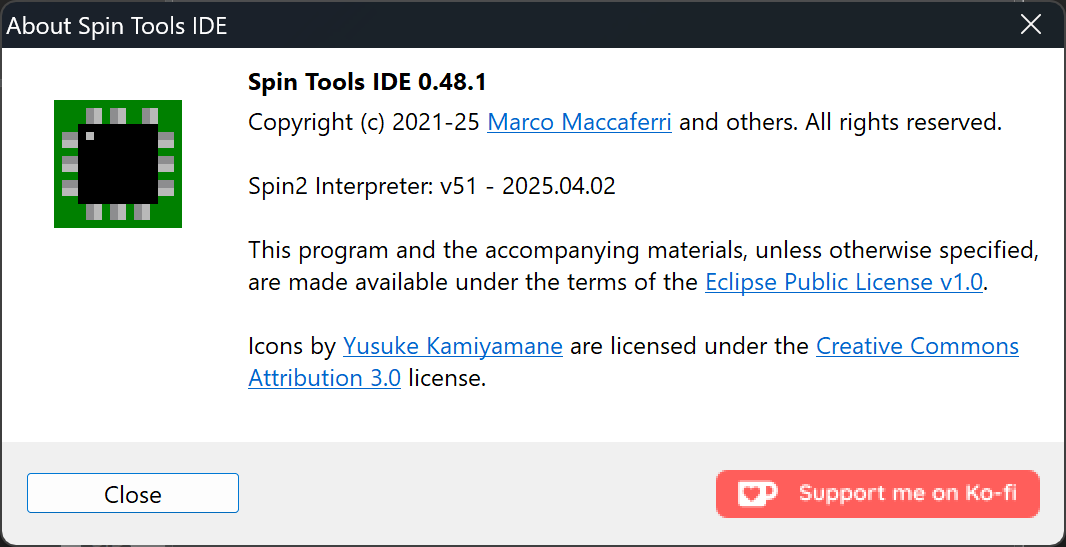
Task: Click the Close button
Action: pos(133,493)
